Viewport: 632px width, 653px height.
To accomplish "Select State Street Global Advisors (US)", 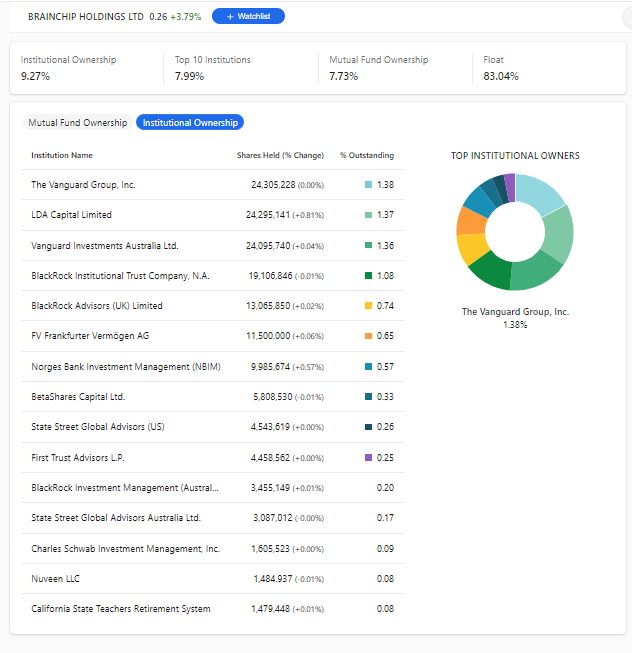I will point(98,427).
